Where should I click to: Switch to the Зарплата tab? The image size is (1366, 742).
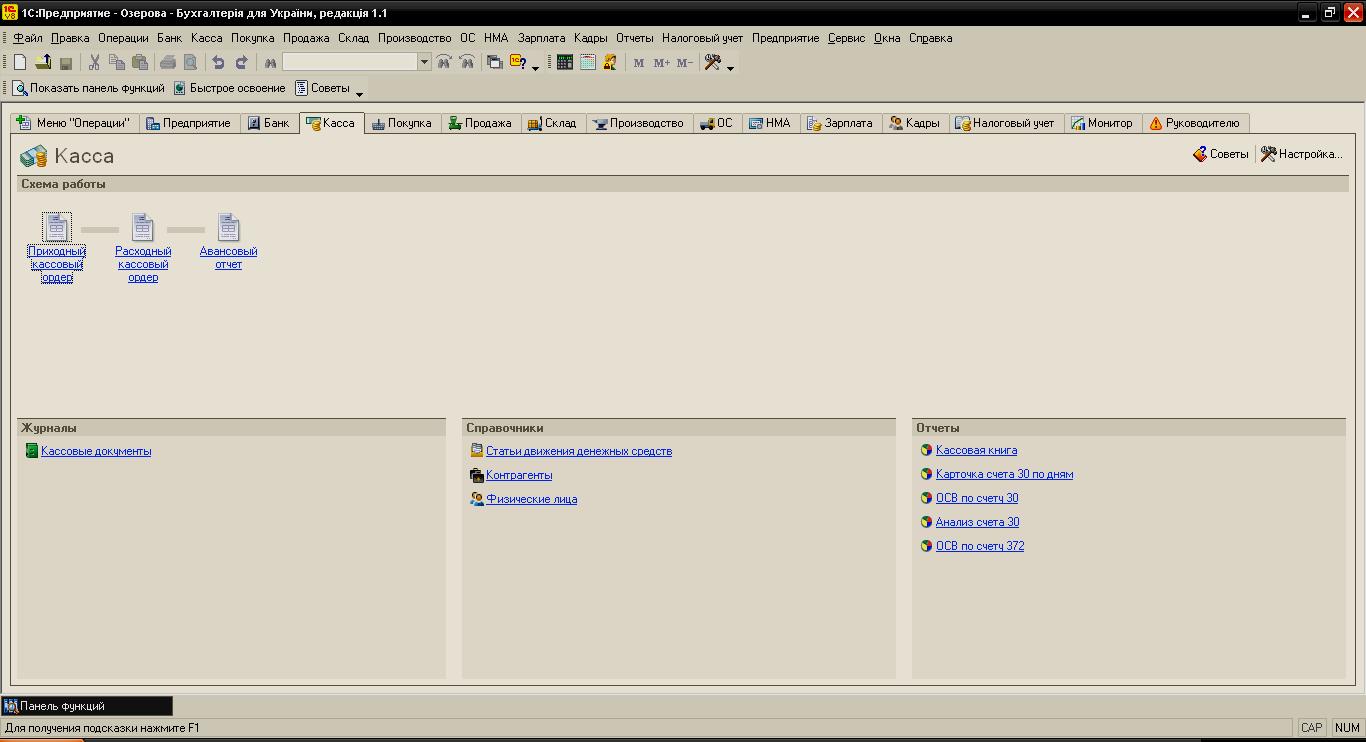click(840, 123)
